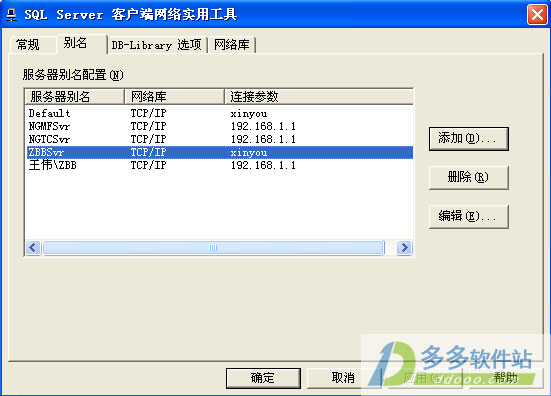551x396 pixels.
Task: Select the ZBBSvr alias row
Action: [219, 152]
